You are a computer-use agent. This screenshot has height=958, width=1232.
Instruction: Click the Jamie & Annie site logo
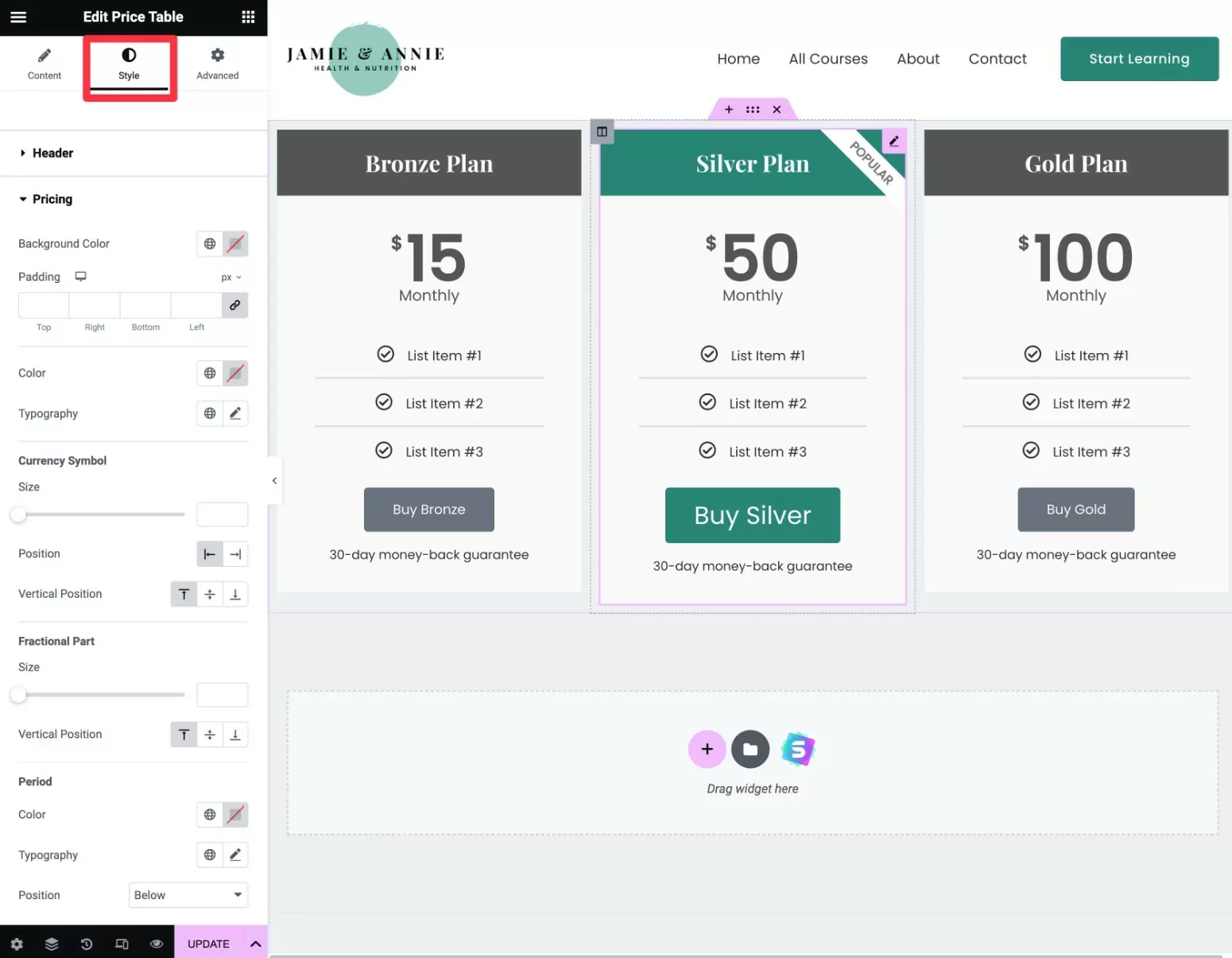coord(365,59)
